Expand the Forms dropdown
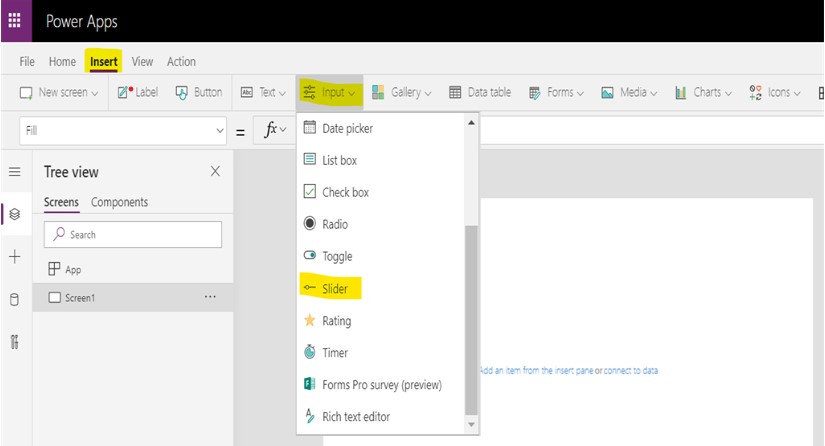This screenshot has width=825, height=446. (x=556, y=93)
